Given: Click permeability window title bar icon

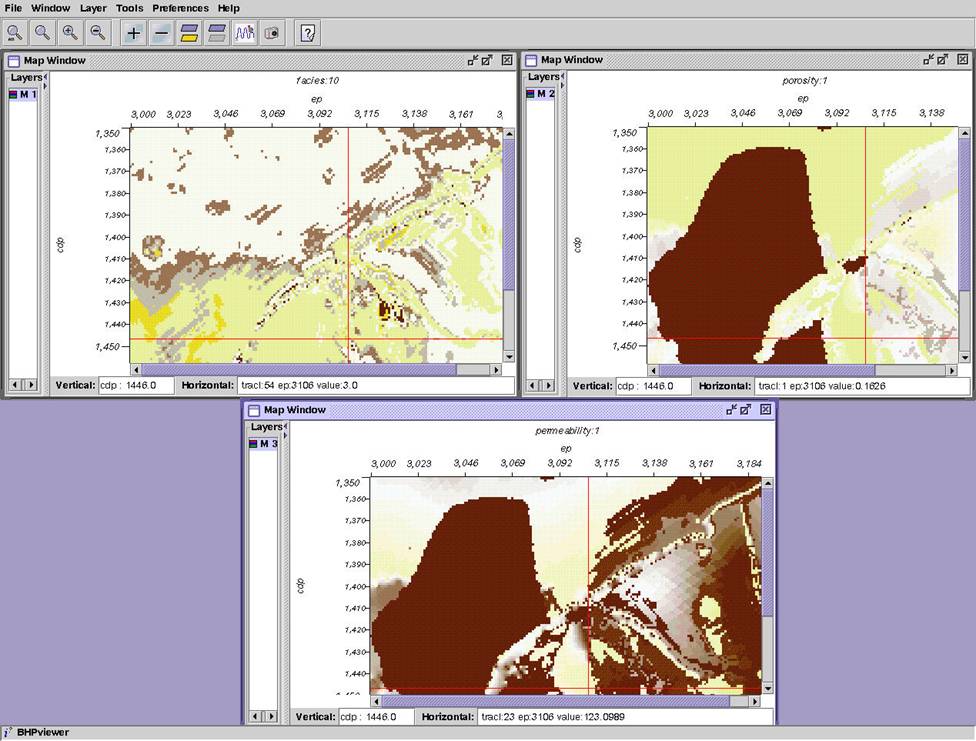Looking at the screenshot, I should click(254, 410).
